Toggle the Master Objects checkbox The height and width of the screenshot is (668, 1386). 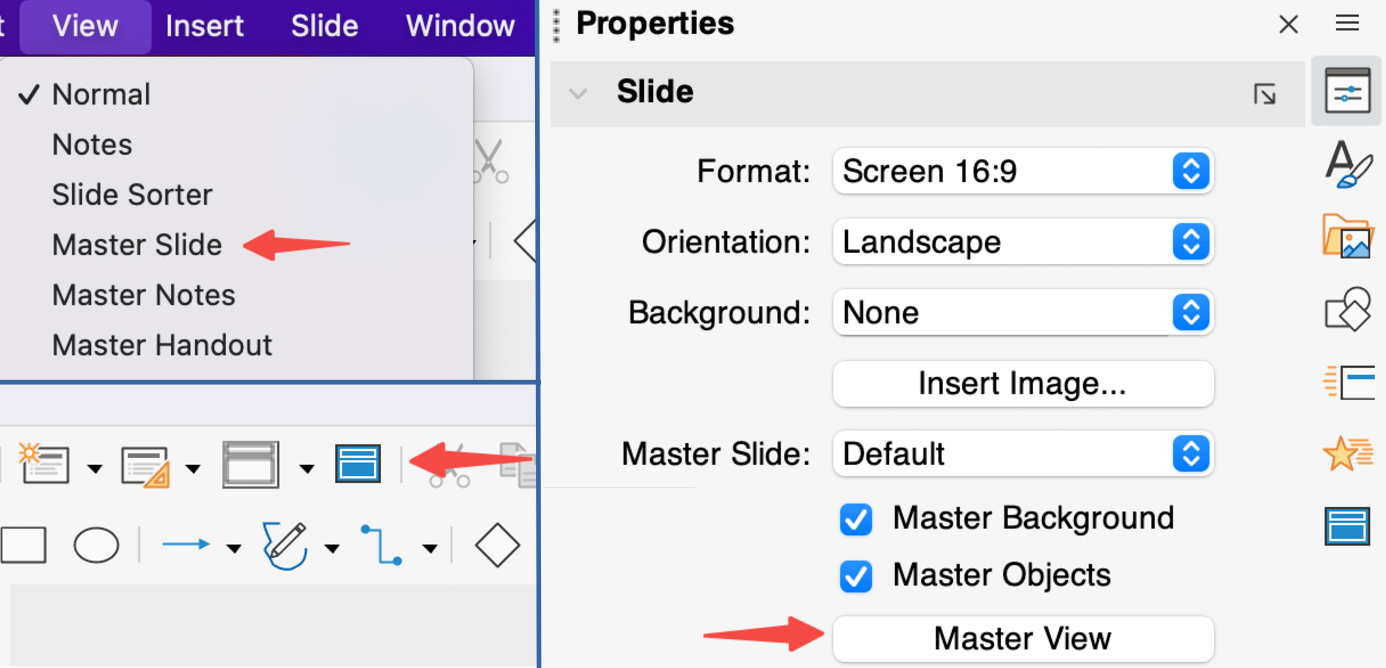(856, 576)
